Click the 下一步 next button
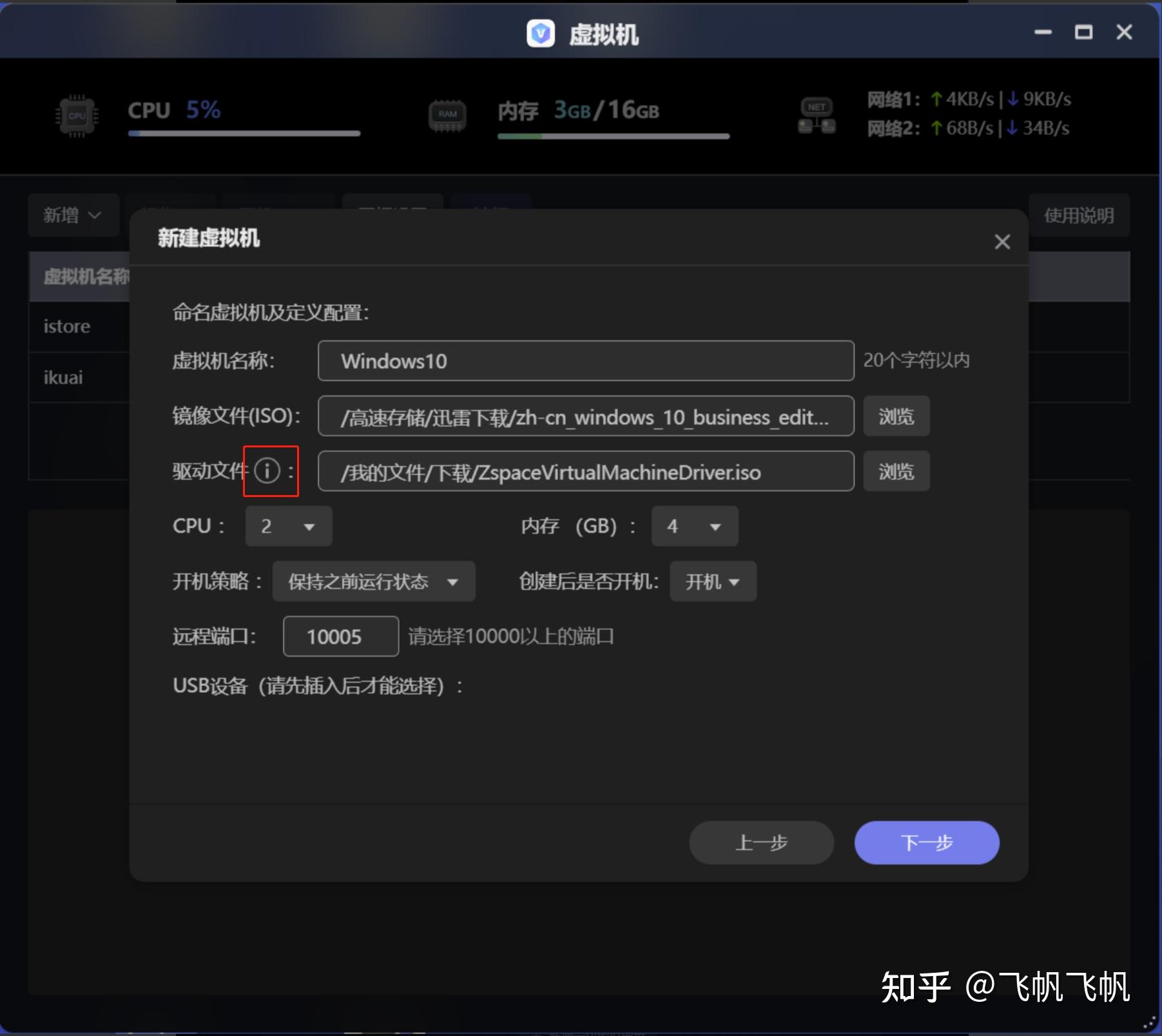Screen dimensions: 1162x1036 (926, 843)
